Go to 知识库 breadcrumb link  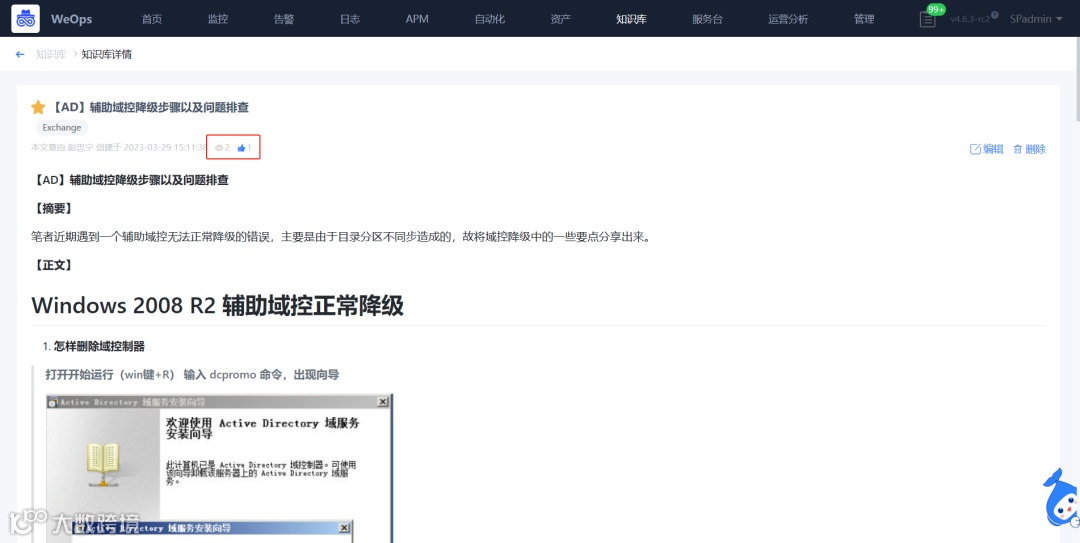[51, 54]
